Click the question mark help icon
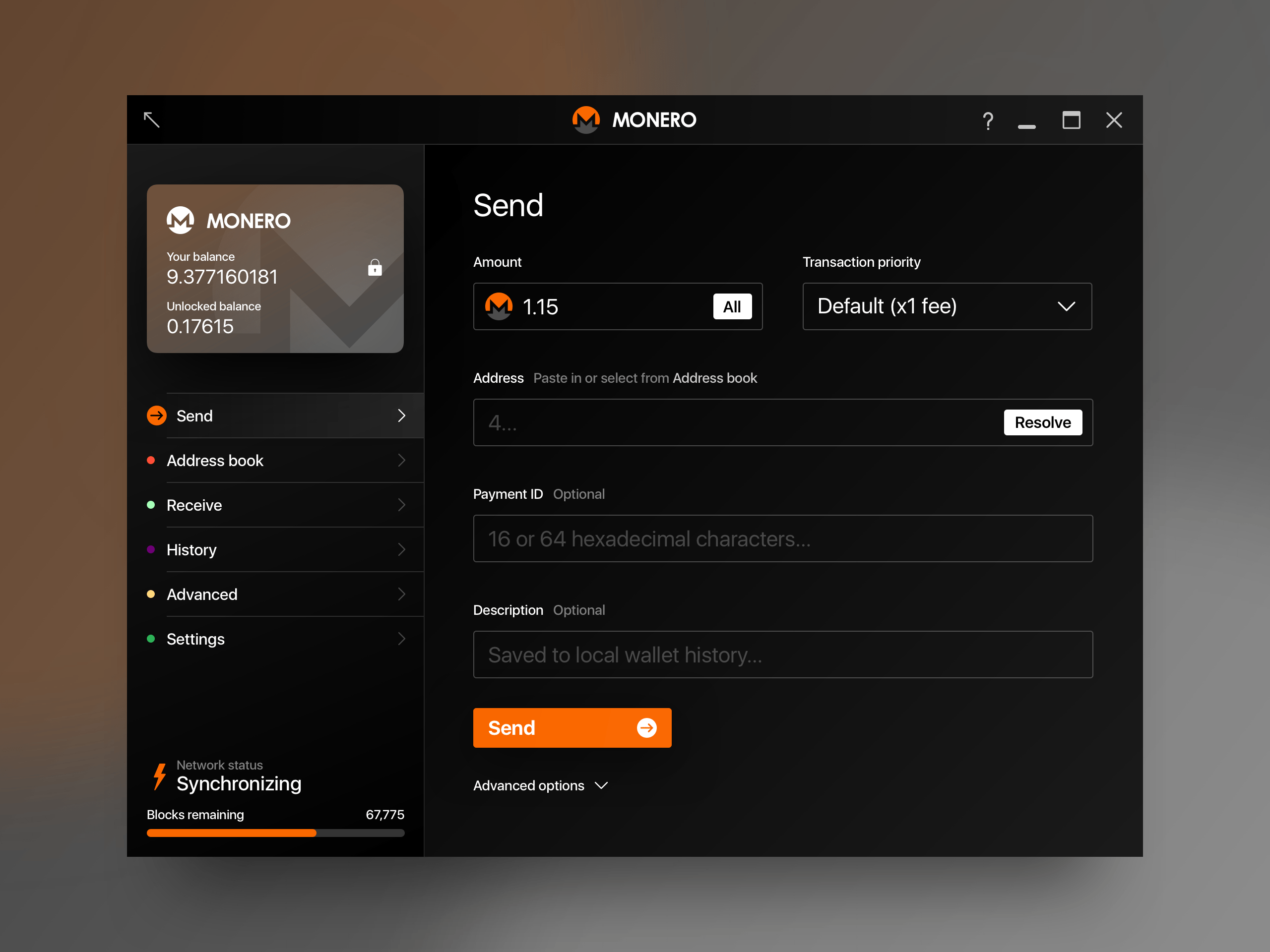The image size is (1270, 952). coord(988,120)
